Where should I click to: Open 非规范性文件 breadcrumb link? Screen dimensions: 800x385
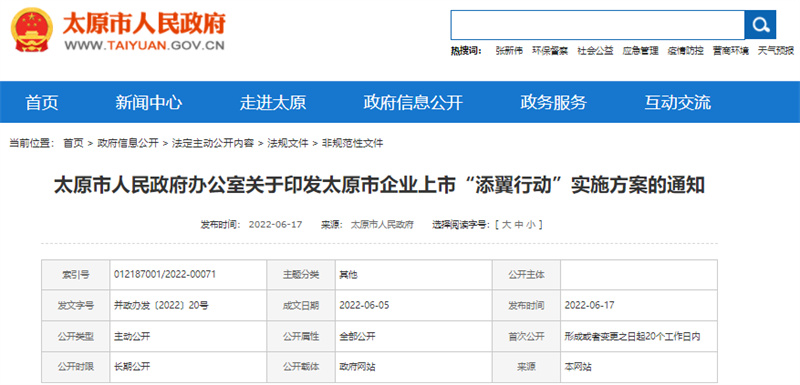[352, 143]
